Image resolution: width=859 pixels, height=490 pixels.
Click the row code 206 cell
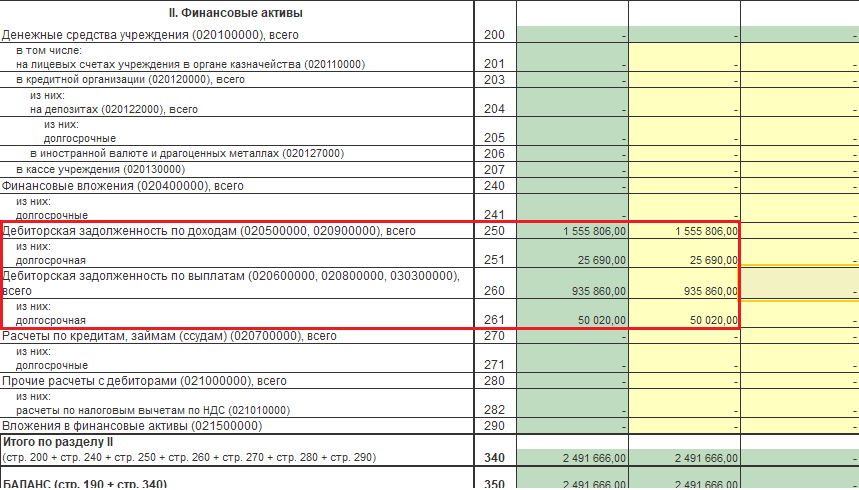point(495,153)
